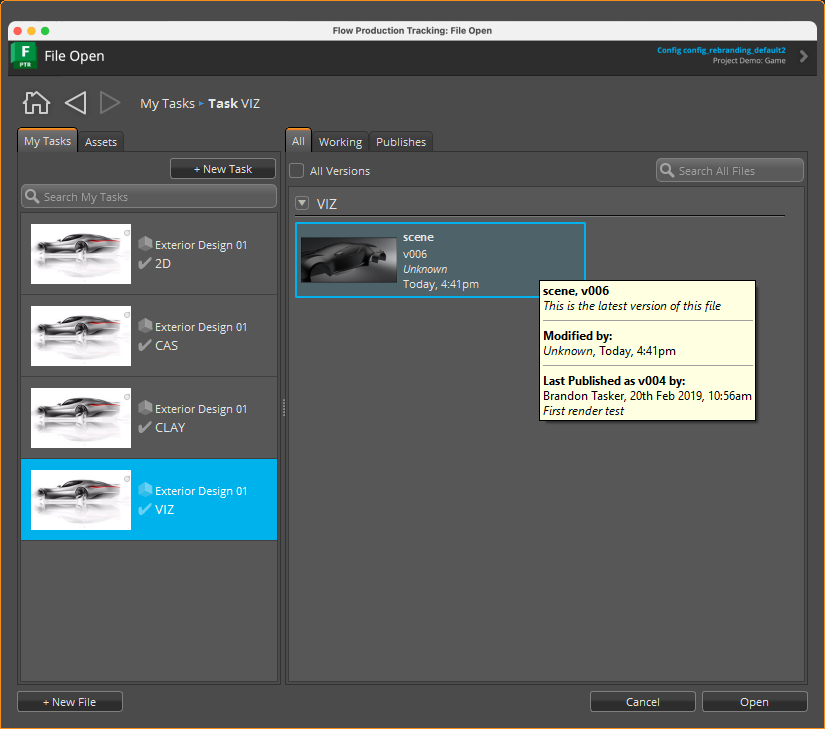Click the 'scene' file name label
The width and height of the screenshot is (825, 729).
tap(418, 237)
